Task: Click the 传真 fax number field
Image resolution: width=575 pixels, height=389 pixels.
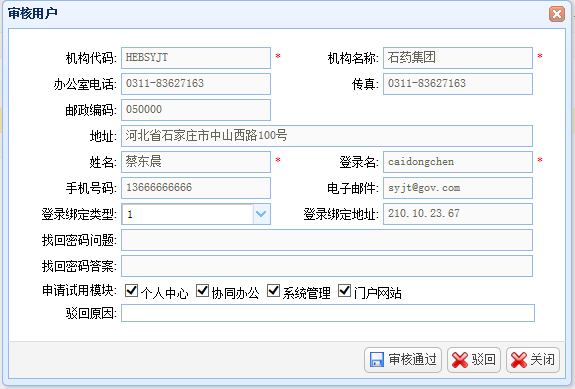Action: (x=458, y=84)
